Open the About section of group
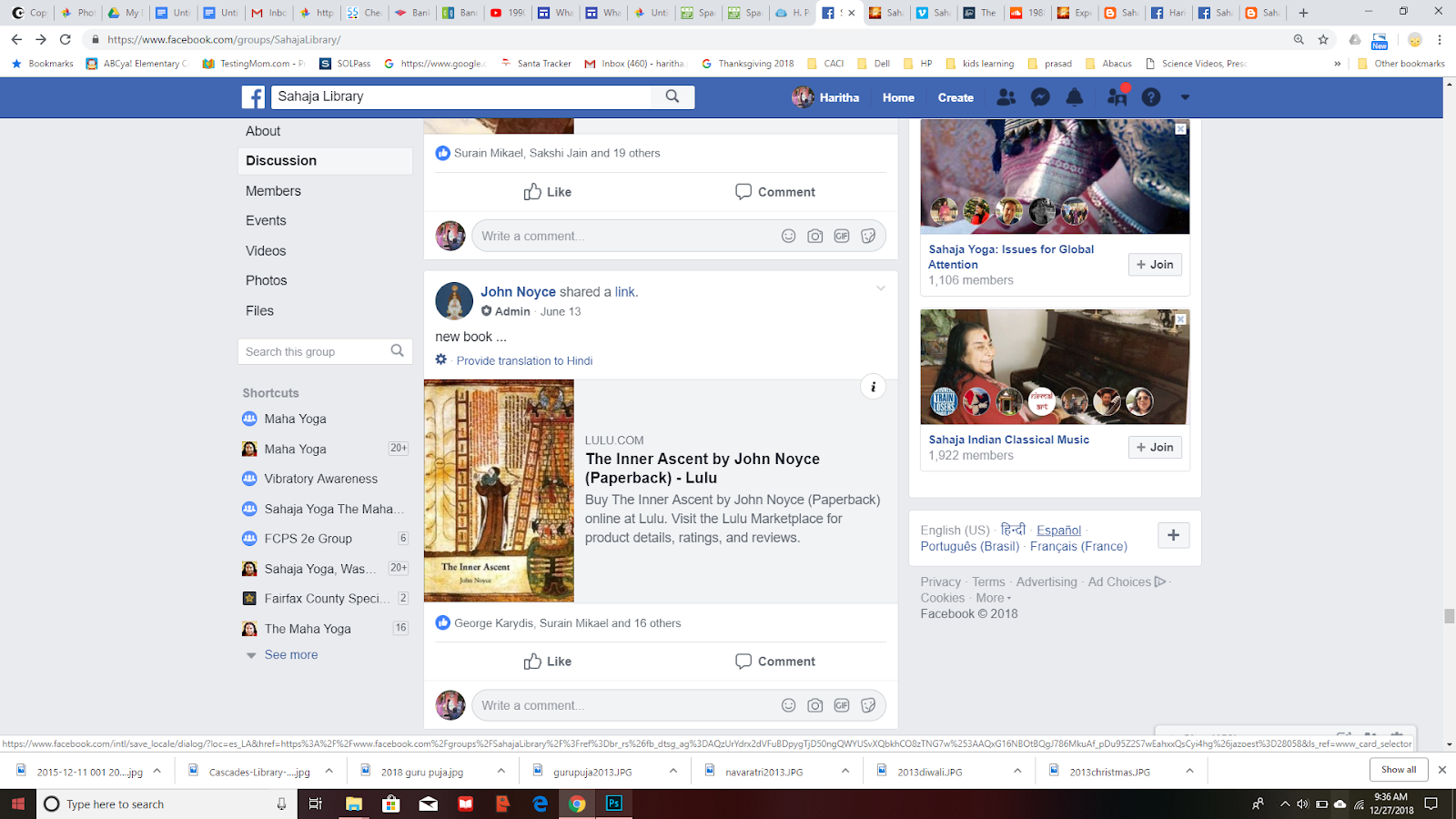Image resolution: width=1456 pixels, height=819 pixels. tap(263, 131)
